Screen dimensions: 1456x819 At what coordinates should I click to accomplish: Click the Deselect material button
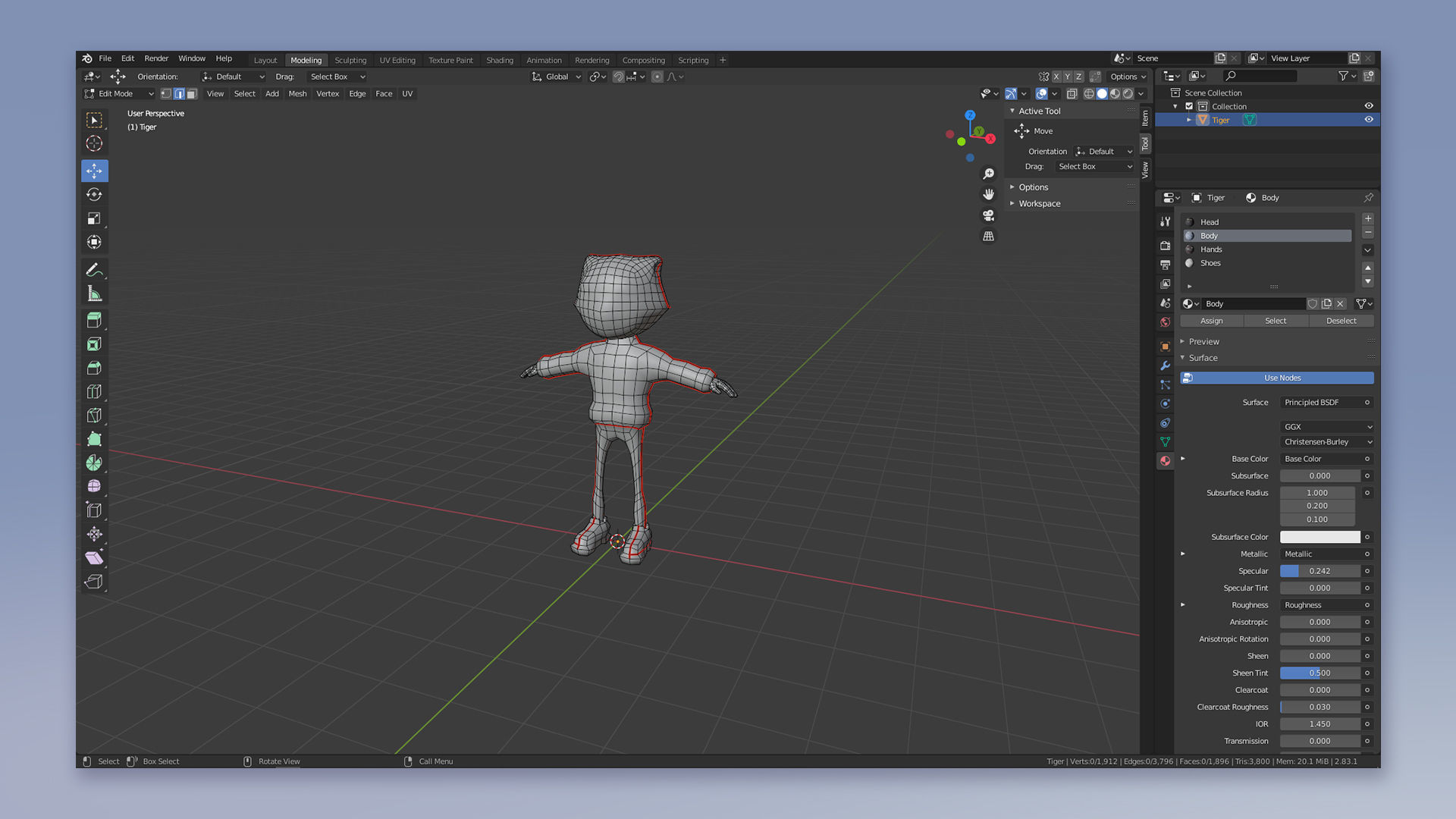coord(1341,321)
